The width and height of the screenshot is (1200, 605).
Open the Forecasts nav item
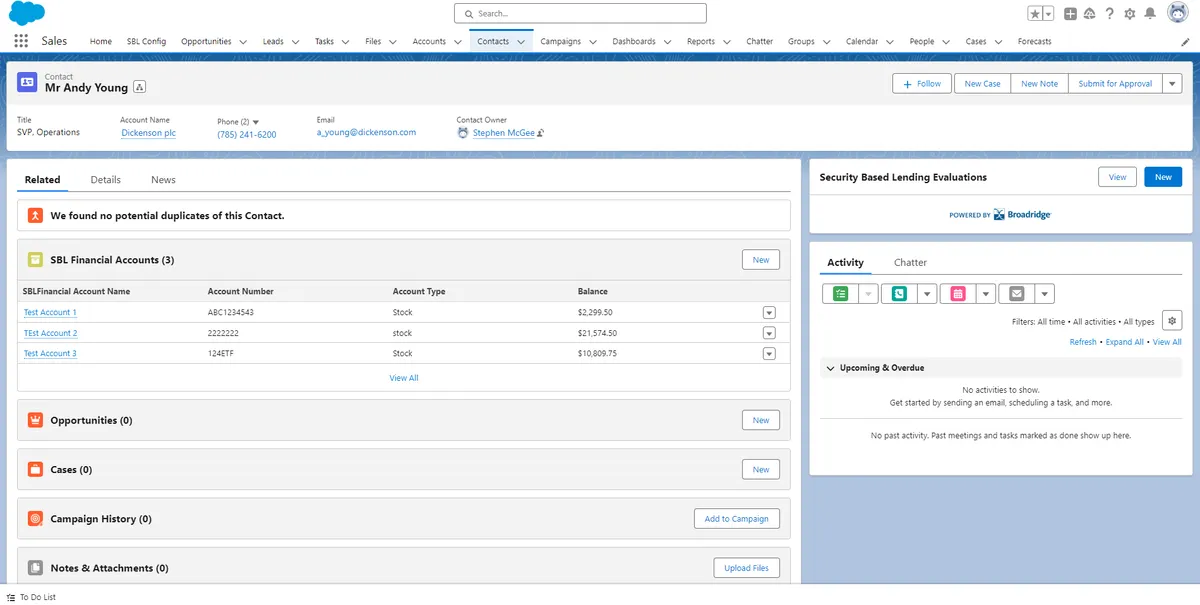1034,41
